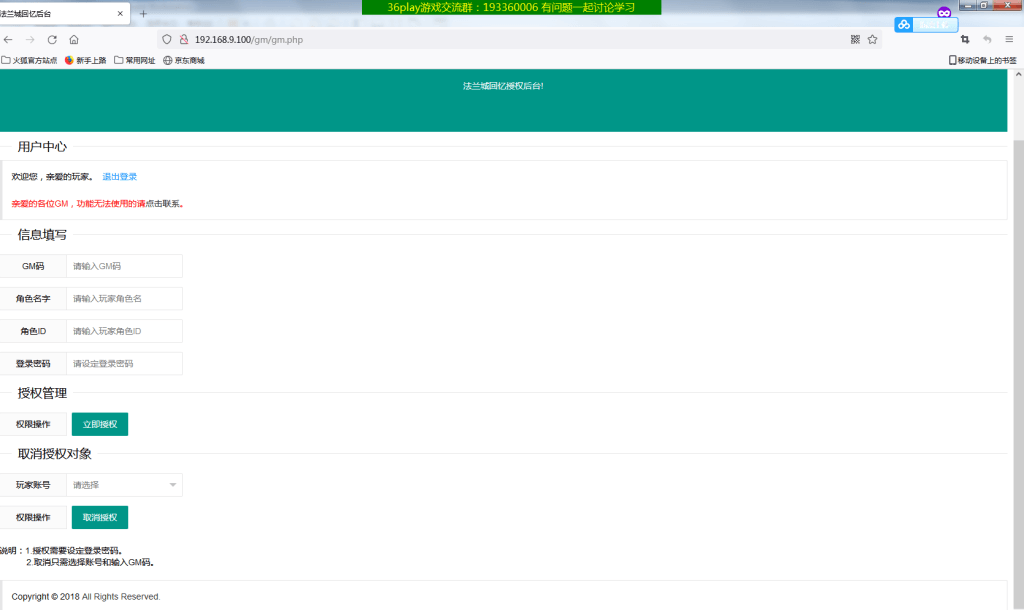Click the insecure connection lock icon
Screen dimensions: 1024x610
(184, 40)
